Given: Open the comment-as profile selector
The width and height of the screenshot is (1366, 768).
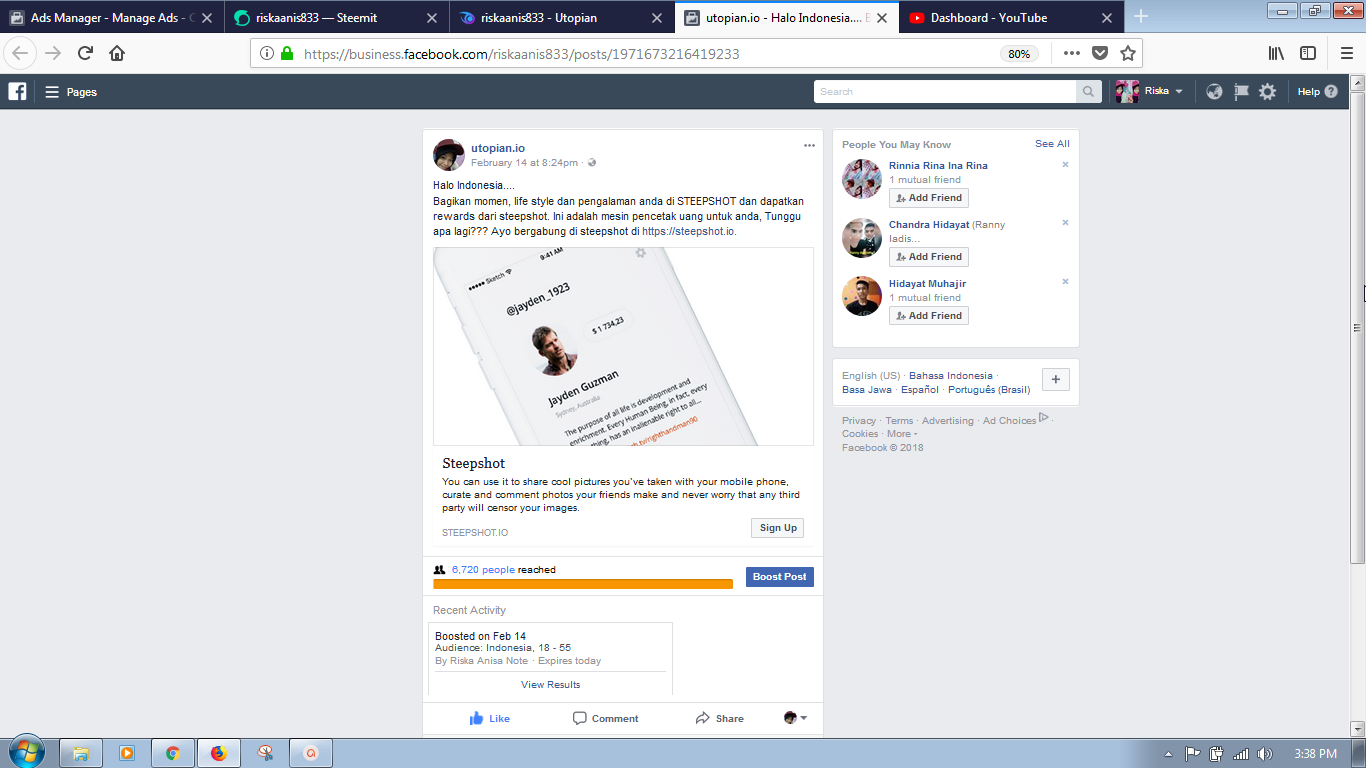Looking at the screenshot, I should click(795, 718).
